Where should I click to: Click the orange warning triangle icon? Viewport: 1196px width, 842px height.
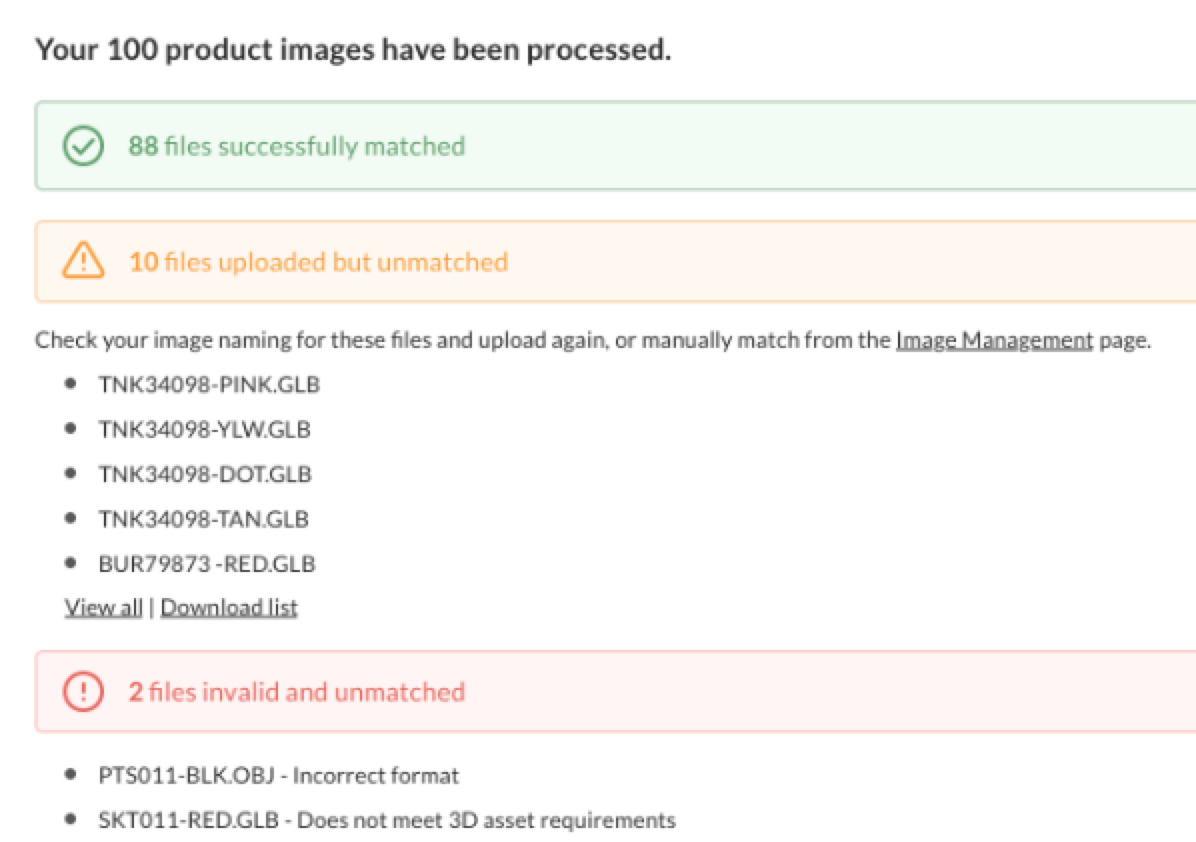pyautogui.click(x=83, y=260)
